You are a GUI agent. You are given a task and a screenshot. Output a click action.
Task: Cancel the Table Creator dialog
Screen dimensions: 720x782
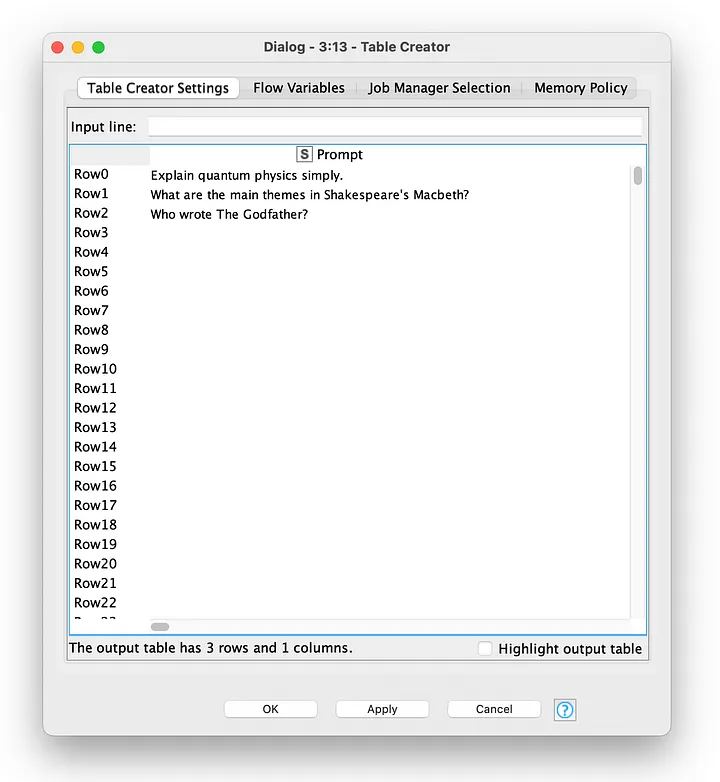click(494, 709)
